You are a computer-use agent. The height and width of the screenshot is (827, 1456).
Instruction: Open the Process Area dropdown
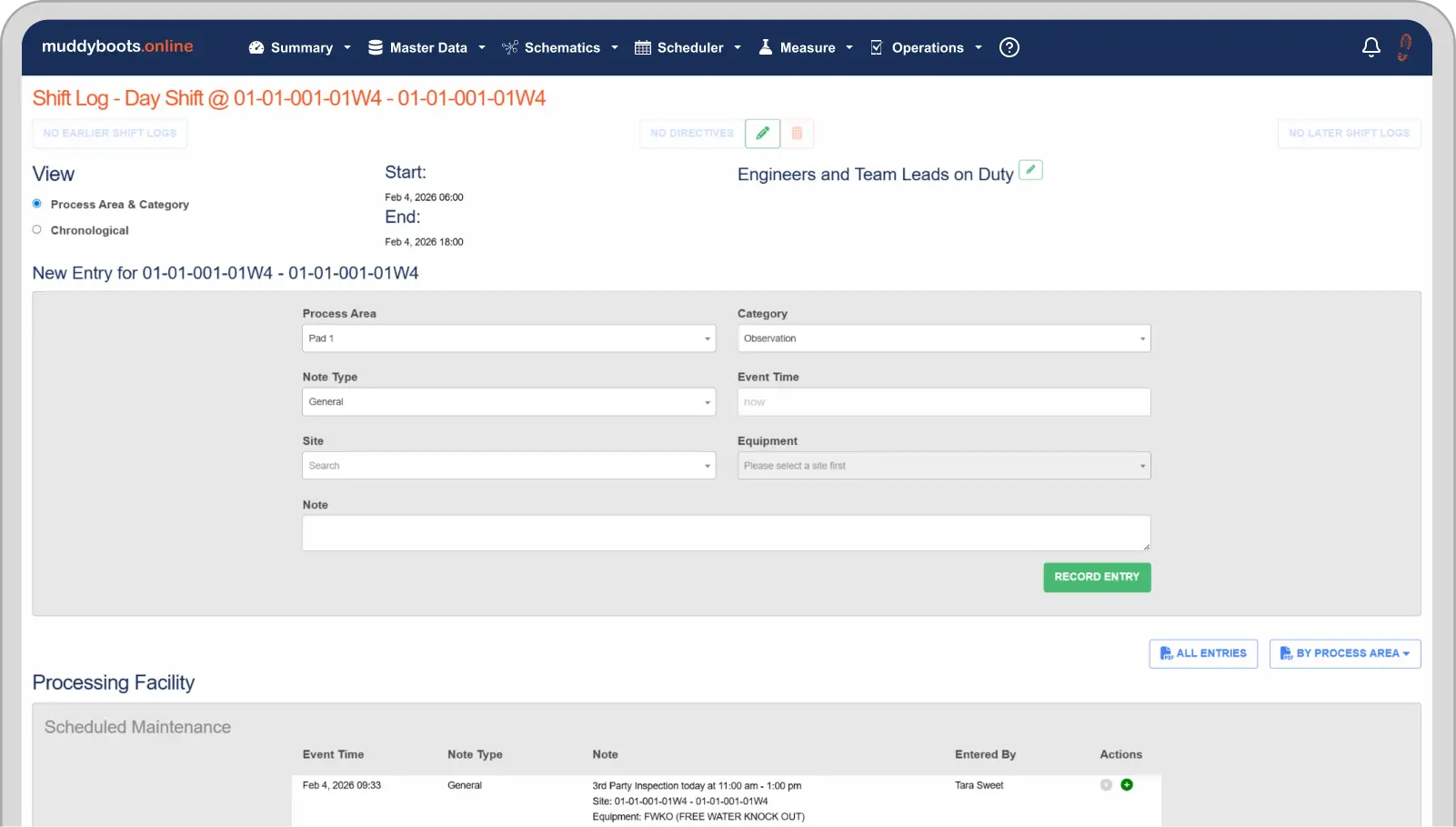pyautogui.click(x=508, y=338)
